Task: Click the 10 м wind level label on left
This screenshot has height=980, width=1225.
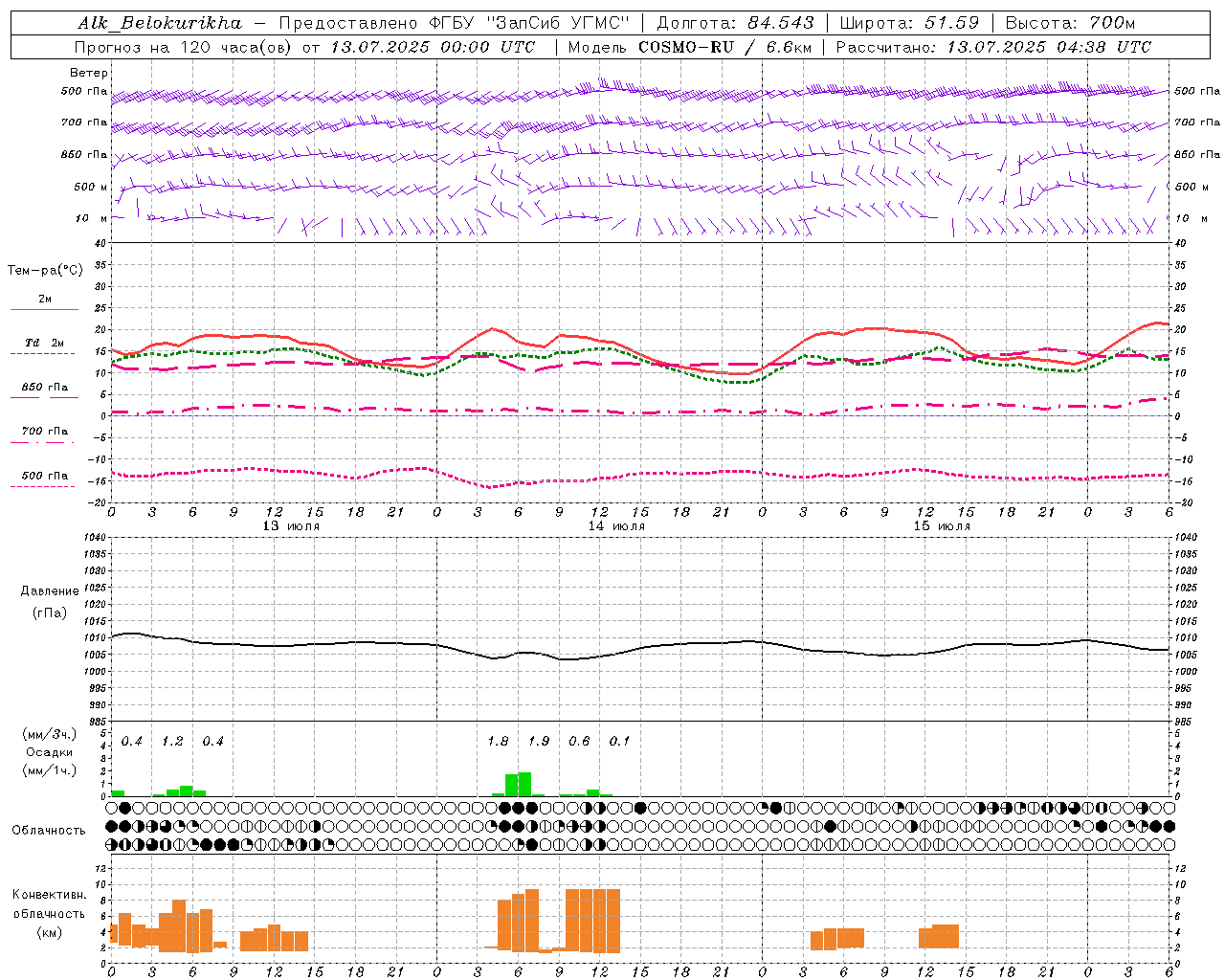Action: [92, 218]
